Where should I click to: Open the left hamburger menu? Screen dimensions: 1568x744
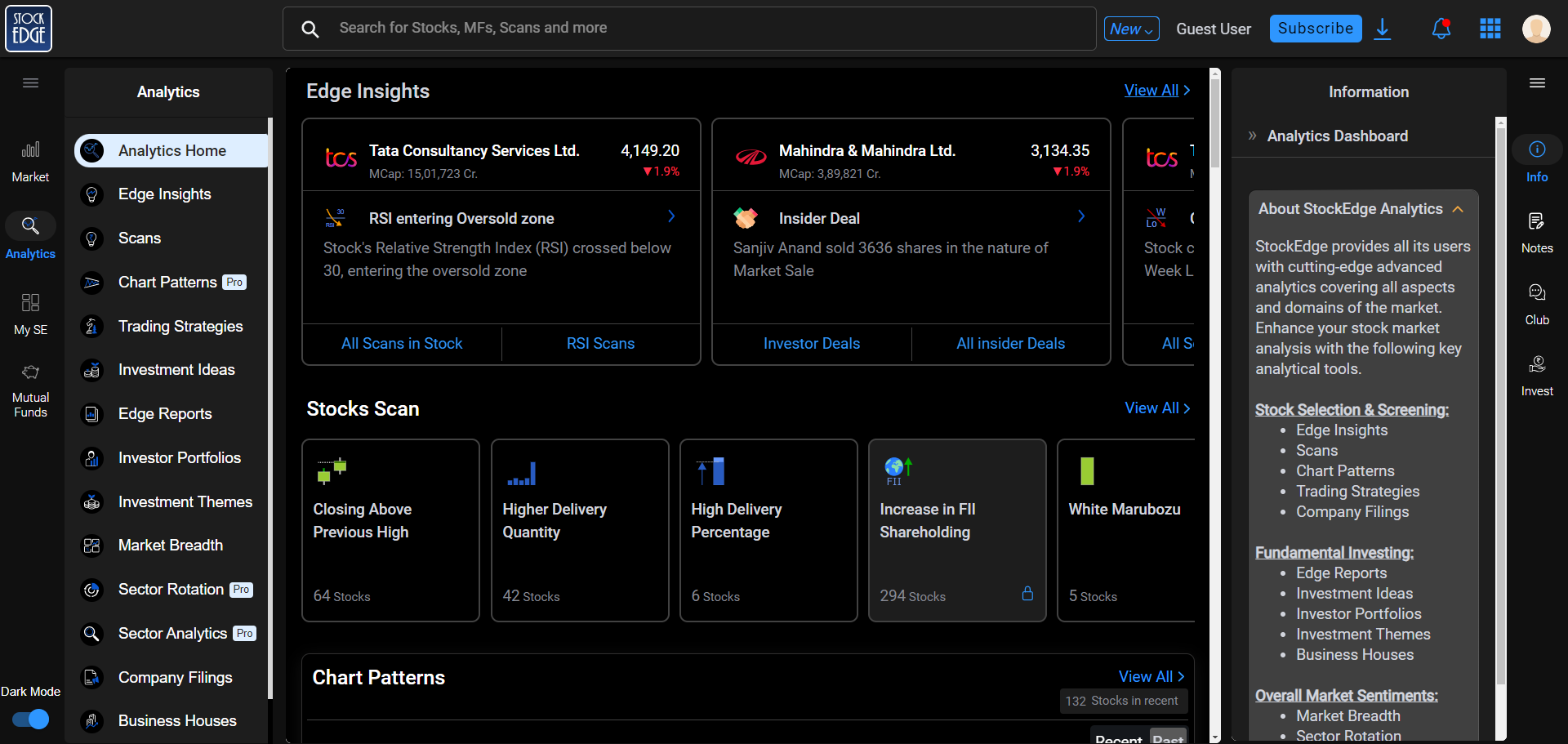[30, 83]
